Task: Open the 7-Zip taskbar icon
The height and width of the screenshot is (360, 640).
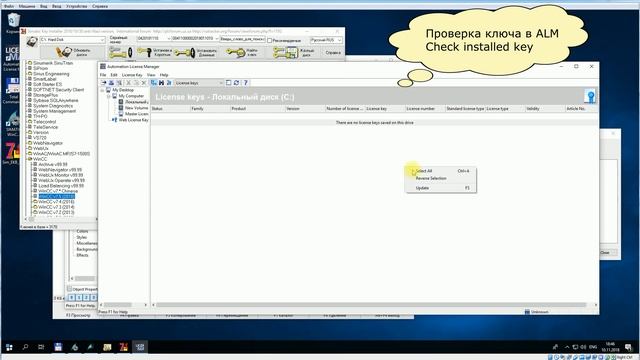Action: point(123,347)
